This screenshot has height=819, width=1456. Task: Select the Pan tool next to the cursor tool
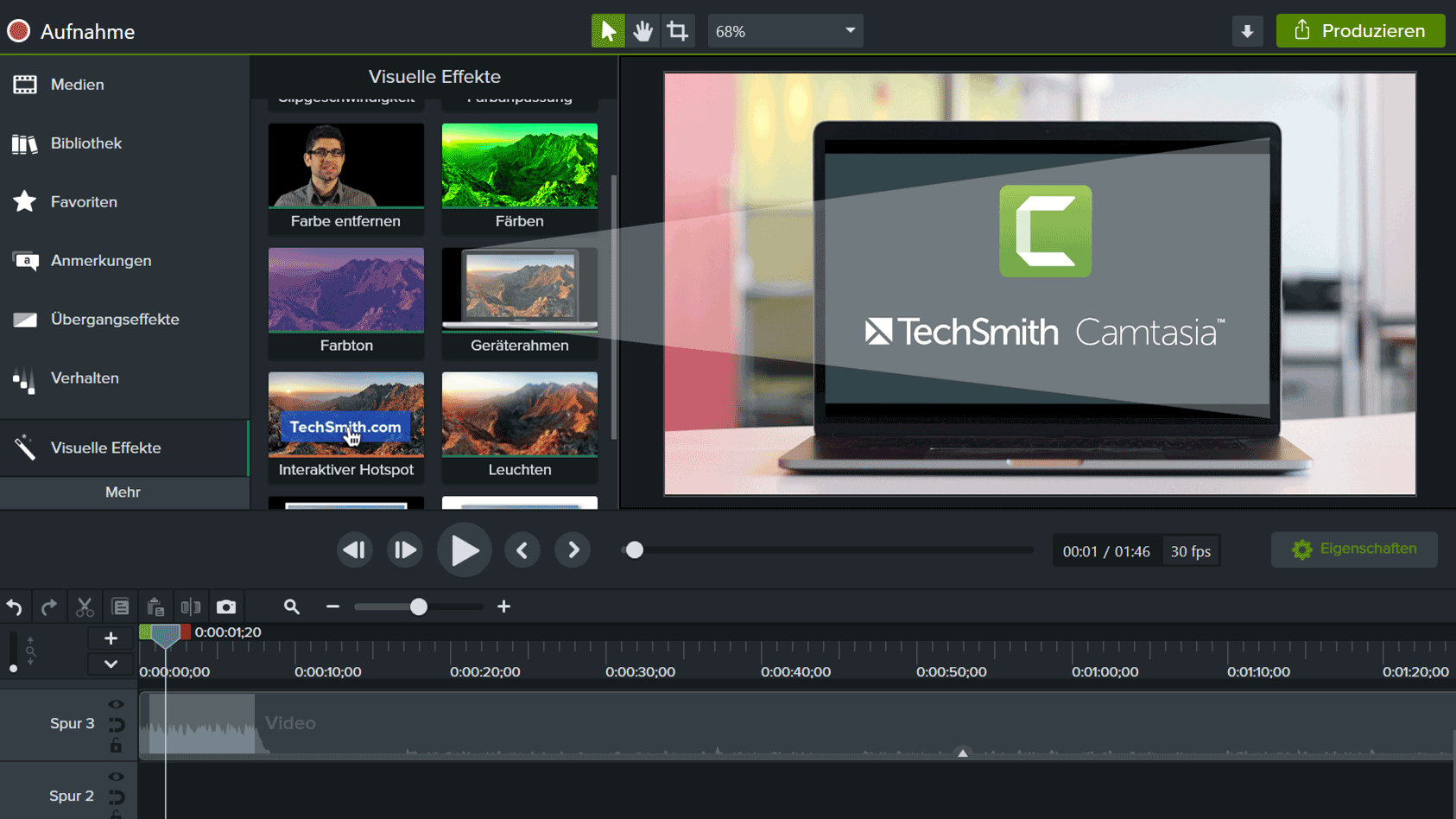click(643, 30)
